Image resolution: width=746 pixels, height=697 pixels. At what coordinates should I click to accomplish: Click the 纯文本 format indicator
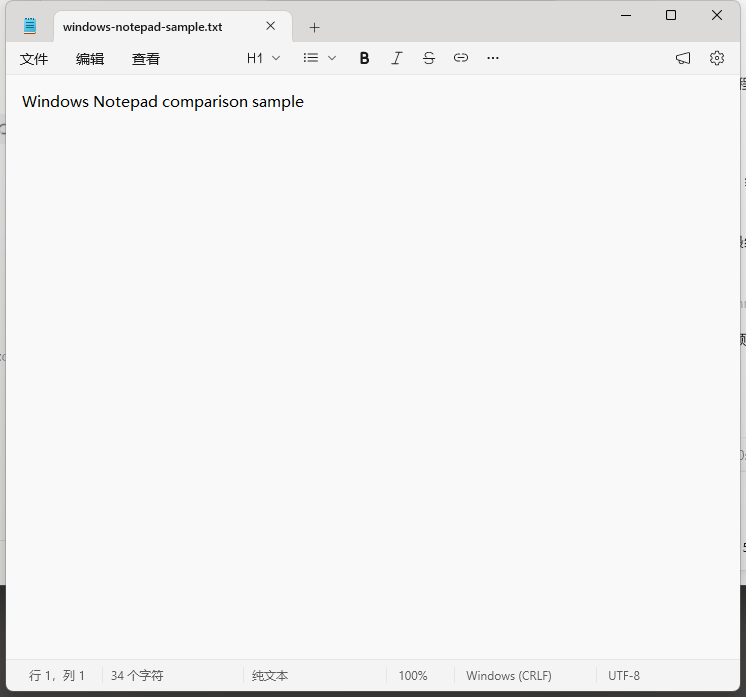tap(270, 676)
